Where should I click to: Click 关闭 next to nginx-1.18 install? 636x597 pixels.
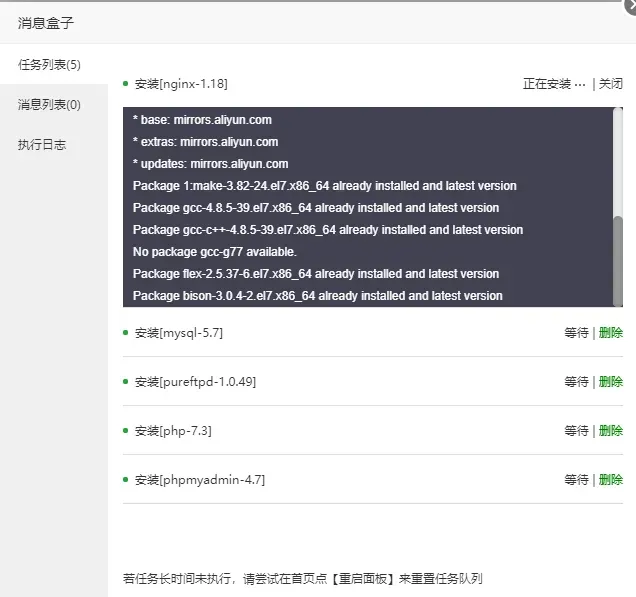click(x=610, y=84)
